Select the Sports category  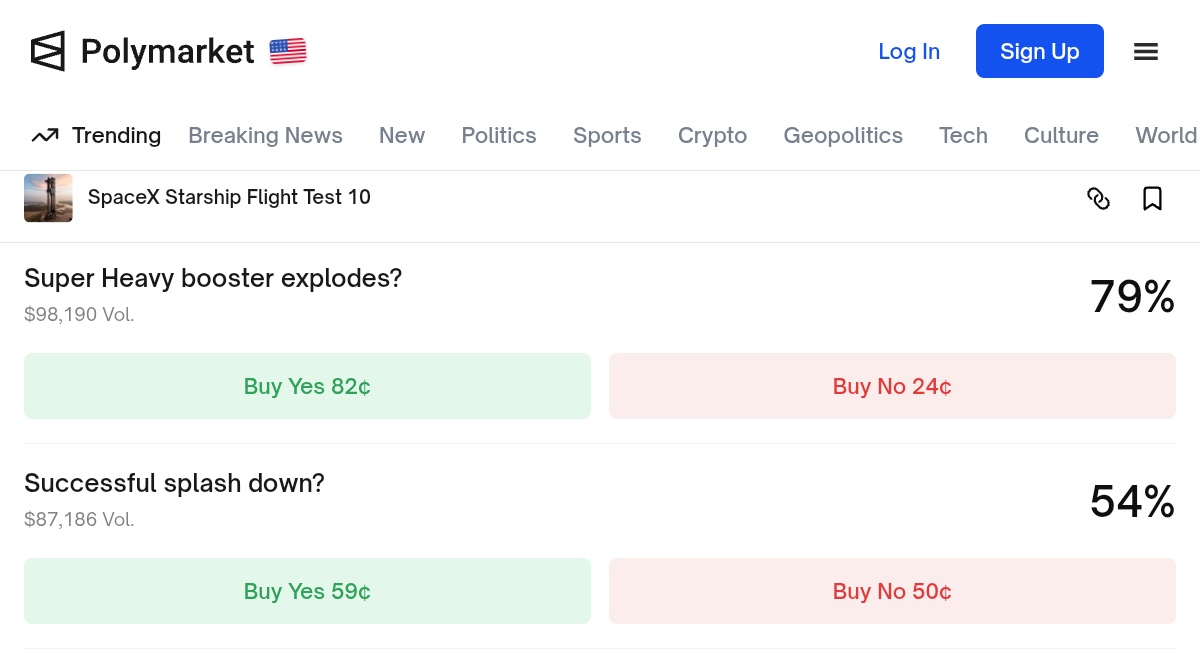(607, 135)
